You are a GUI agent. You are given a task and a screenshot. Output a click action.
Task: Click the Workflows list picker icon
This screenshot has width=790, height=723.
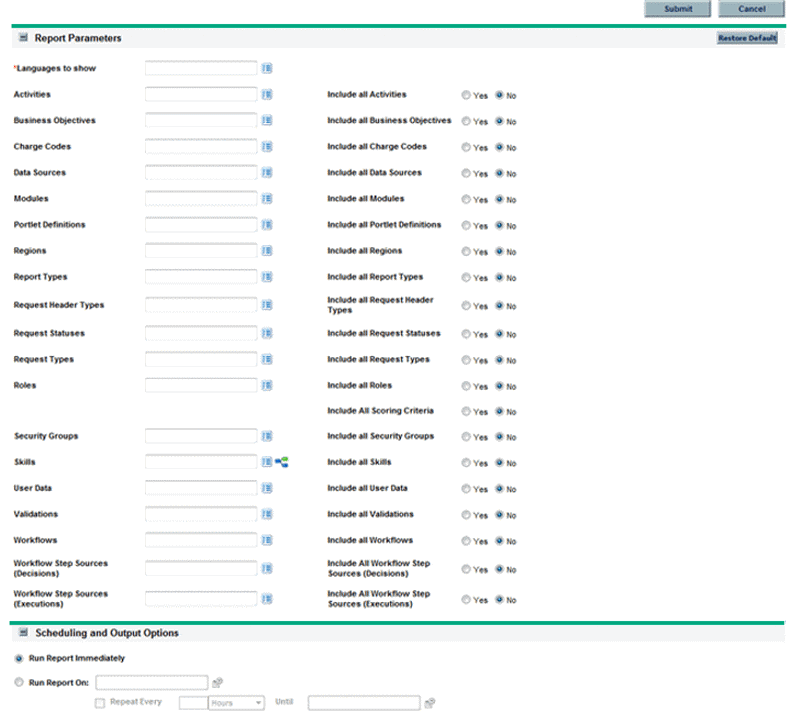[x=267, y=541]
